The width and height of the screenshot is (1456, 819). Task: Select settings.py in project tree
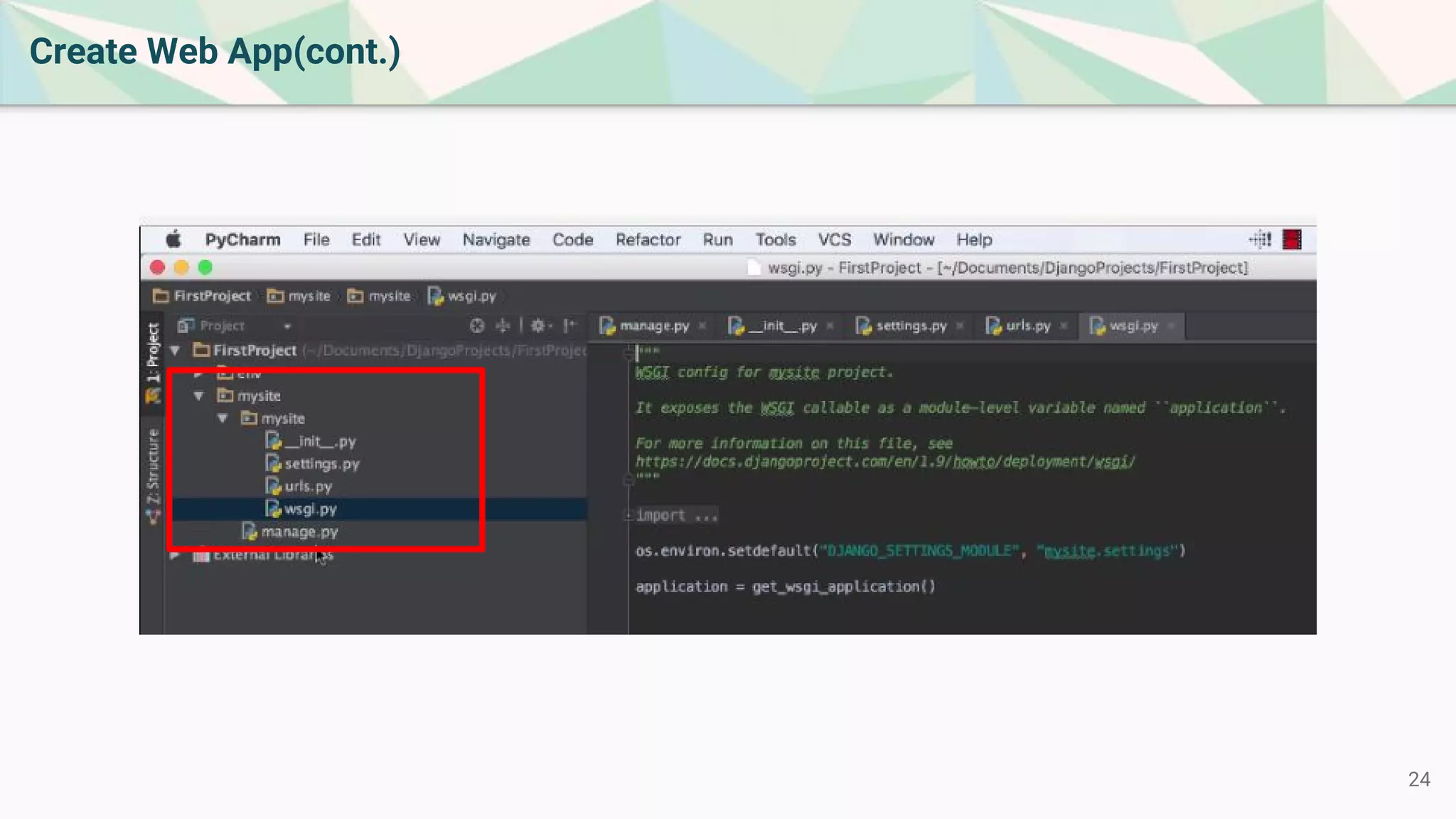(x=313, y=464)
